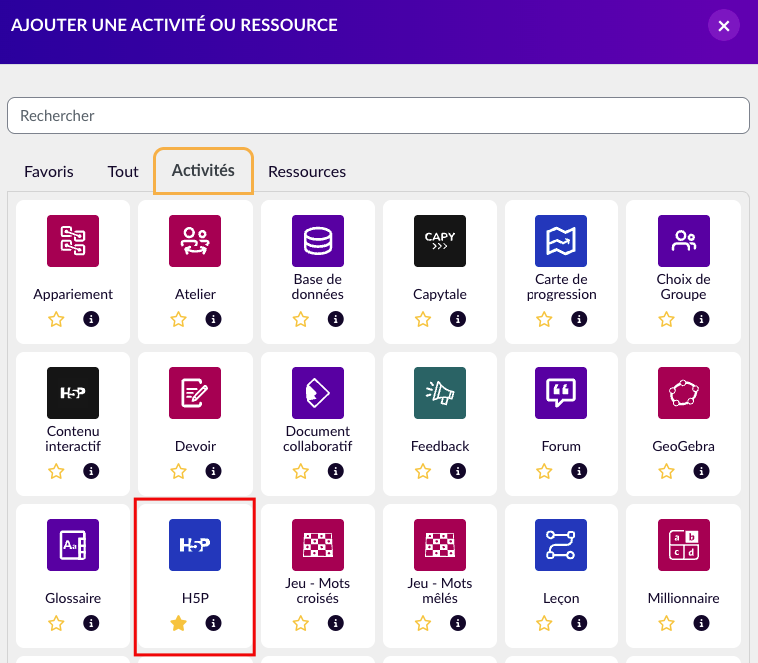Star the Devoir activity as favorite
This screenshot has height=663, width=758.
point(179,471)
